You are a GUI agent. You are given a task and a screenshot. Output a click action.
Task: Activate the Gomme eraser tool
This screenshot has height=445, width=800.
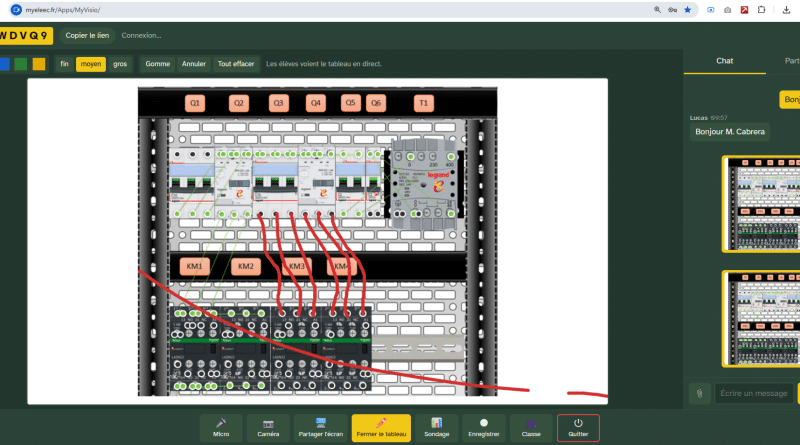[x=158, y=64]
